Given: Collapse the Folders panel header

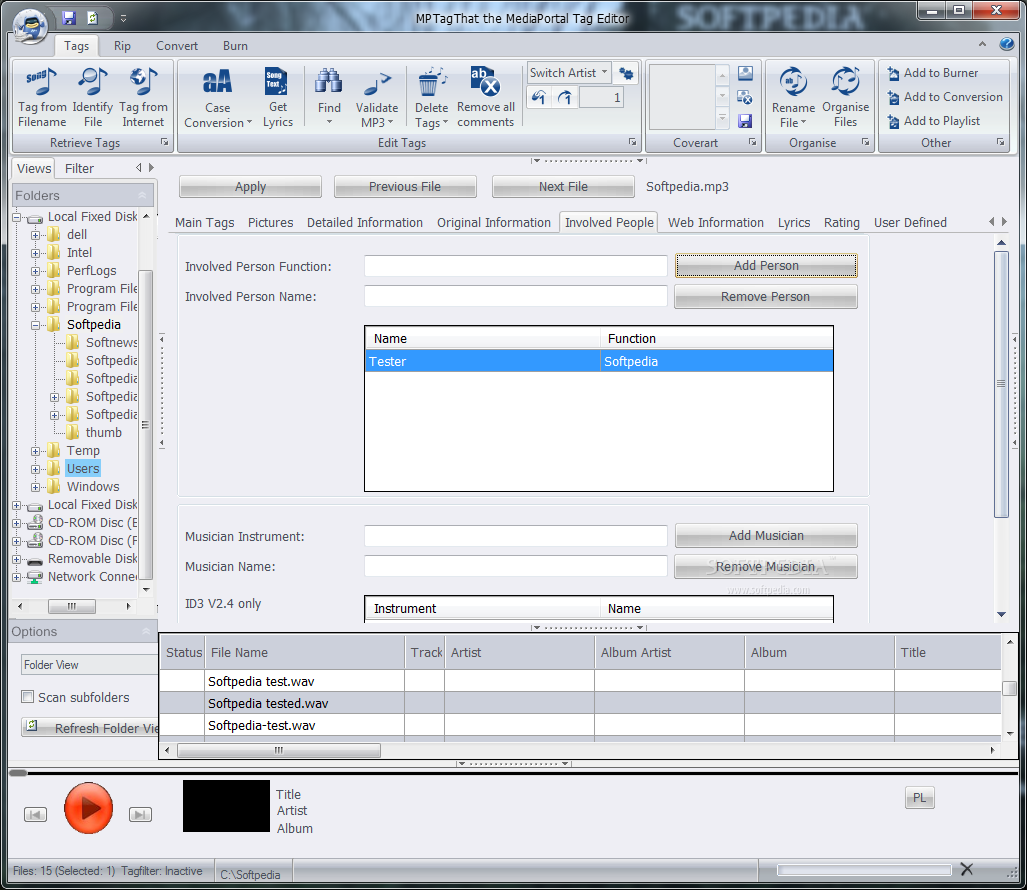Looking at the screenshot, I should 142,195.
